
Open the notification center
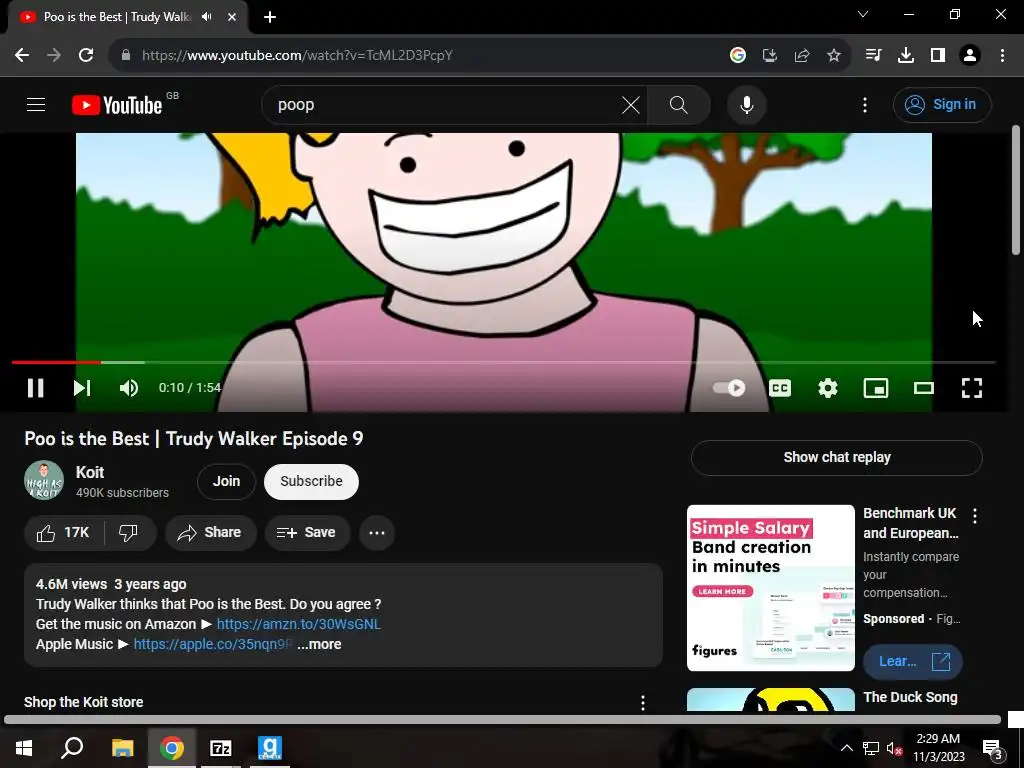click(993, 748)
